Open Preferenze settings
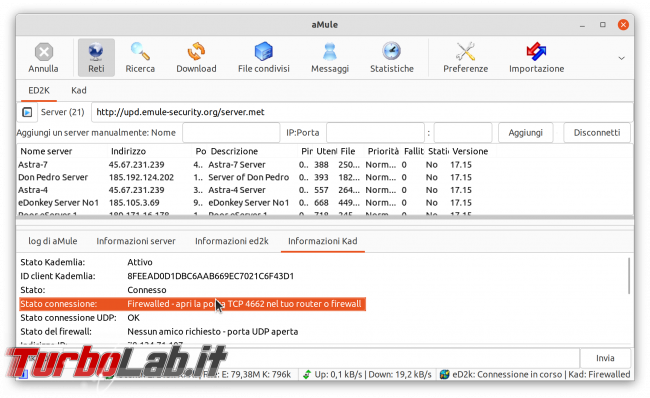 pos(465,58)
